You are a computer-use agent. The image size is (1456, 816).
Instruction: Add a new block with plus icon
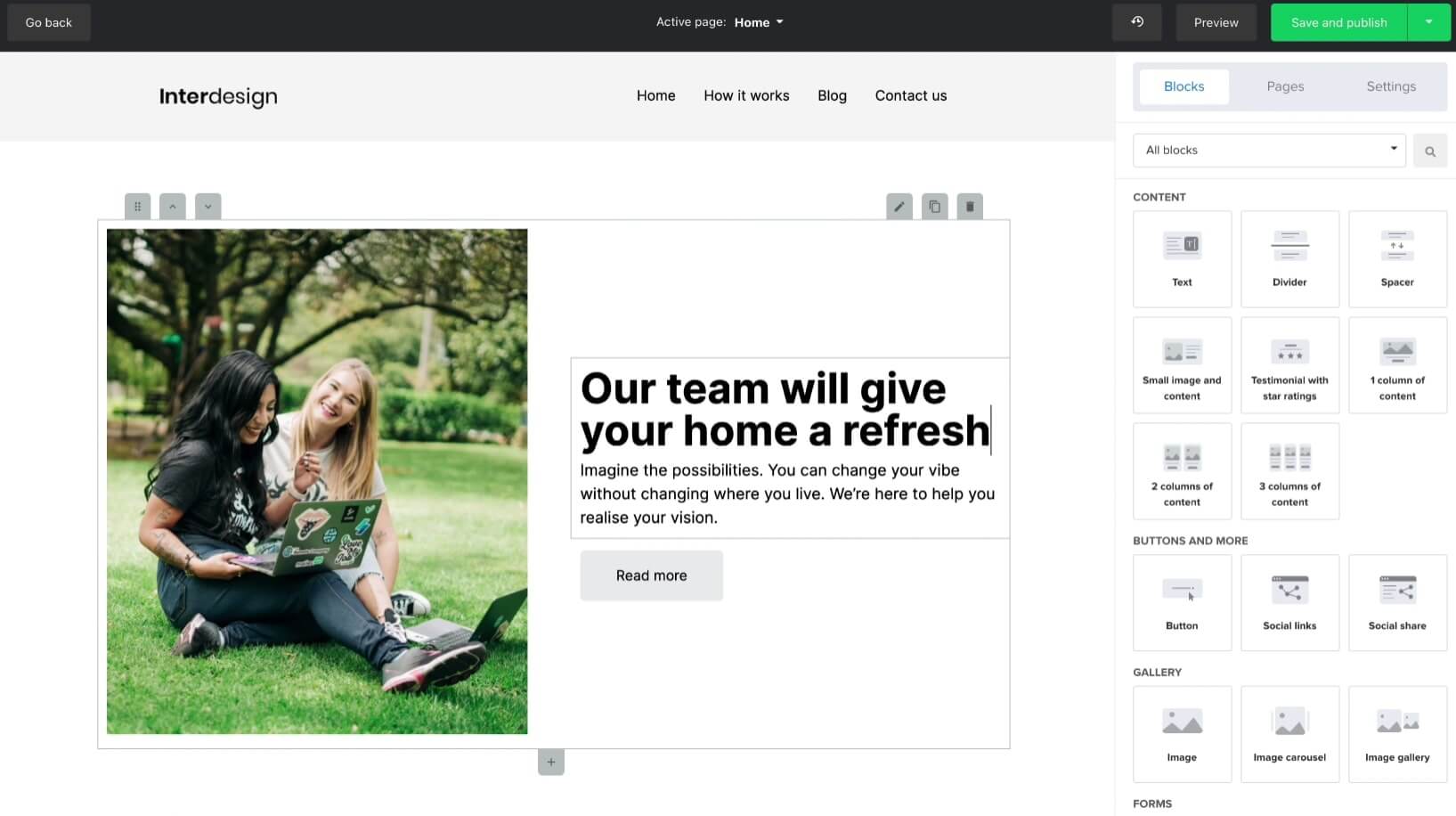pos(551,763)
